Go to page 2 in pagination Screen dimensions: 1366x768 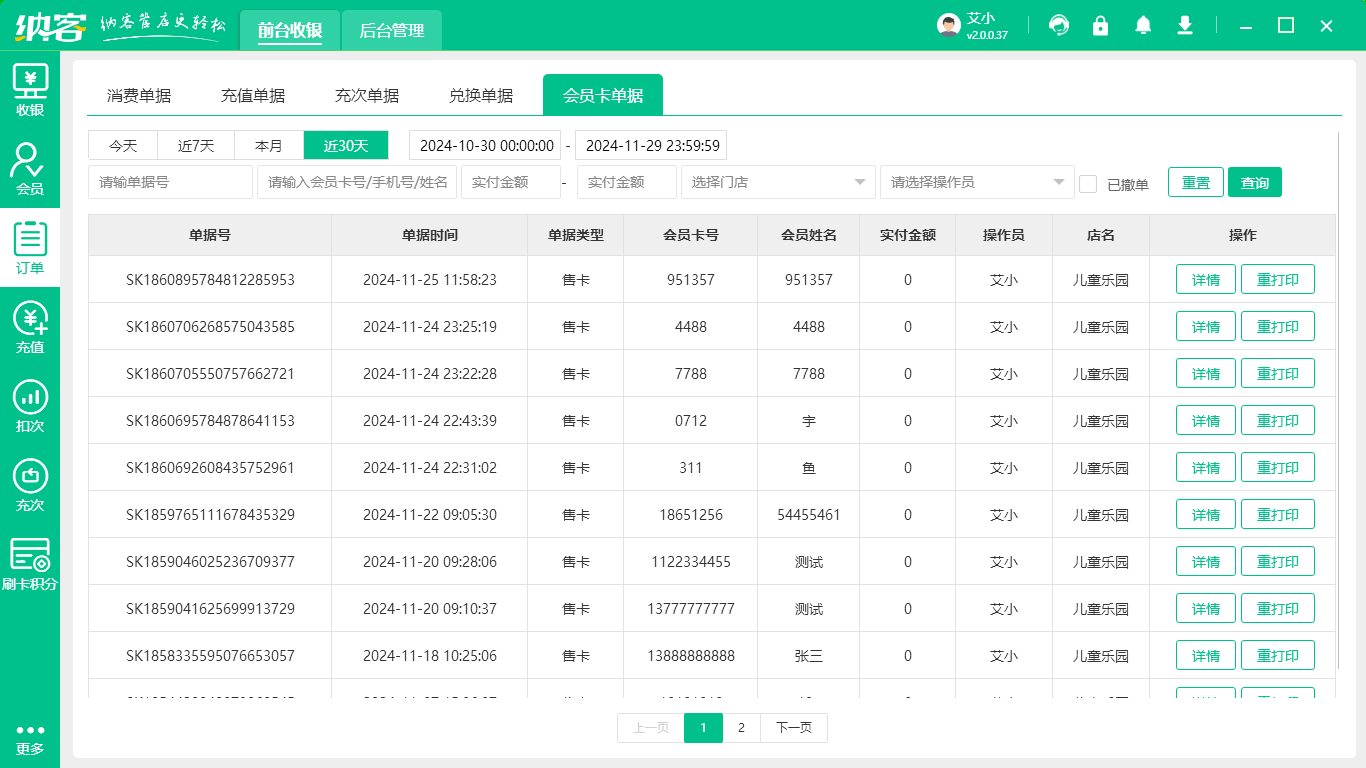pos(741,728)
